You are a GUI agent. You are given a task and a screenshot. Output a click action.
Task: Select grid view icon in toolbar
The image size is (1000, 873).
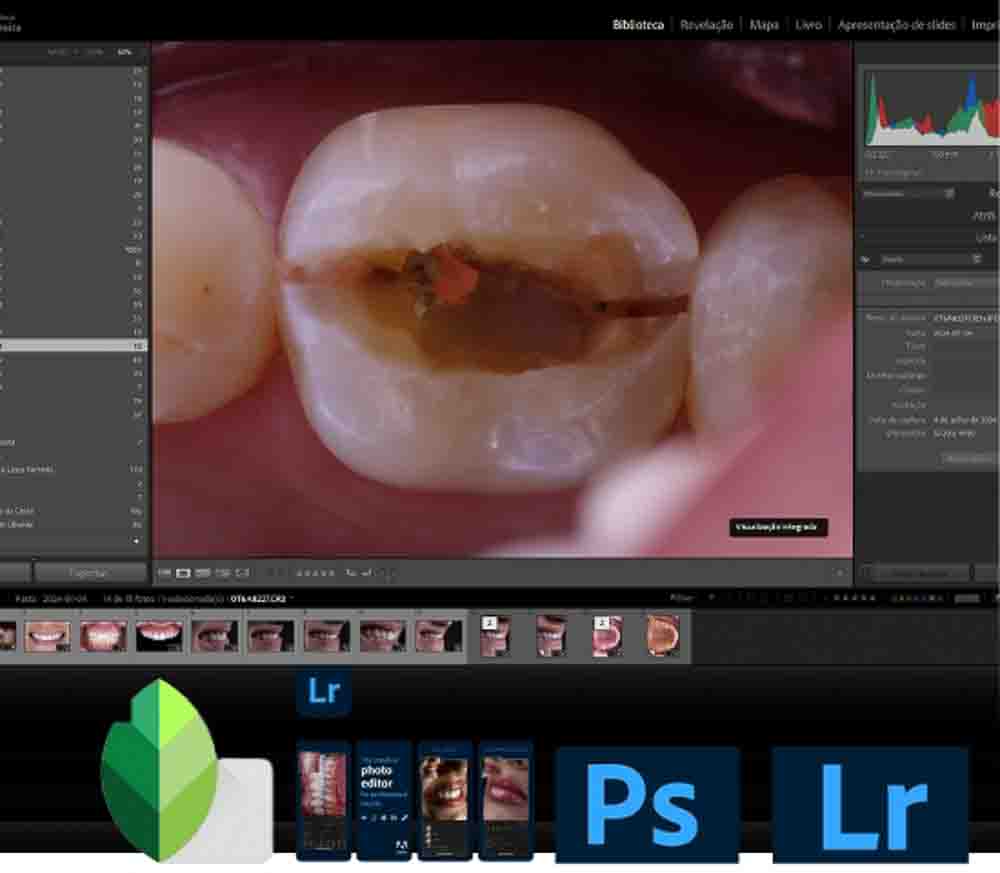pyautogui.click(x=165, y=573)
